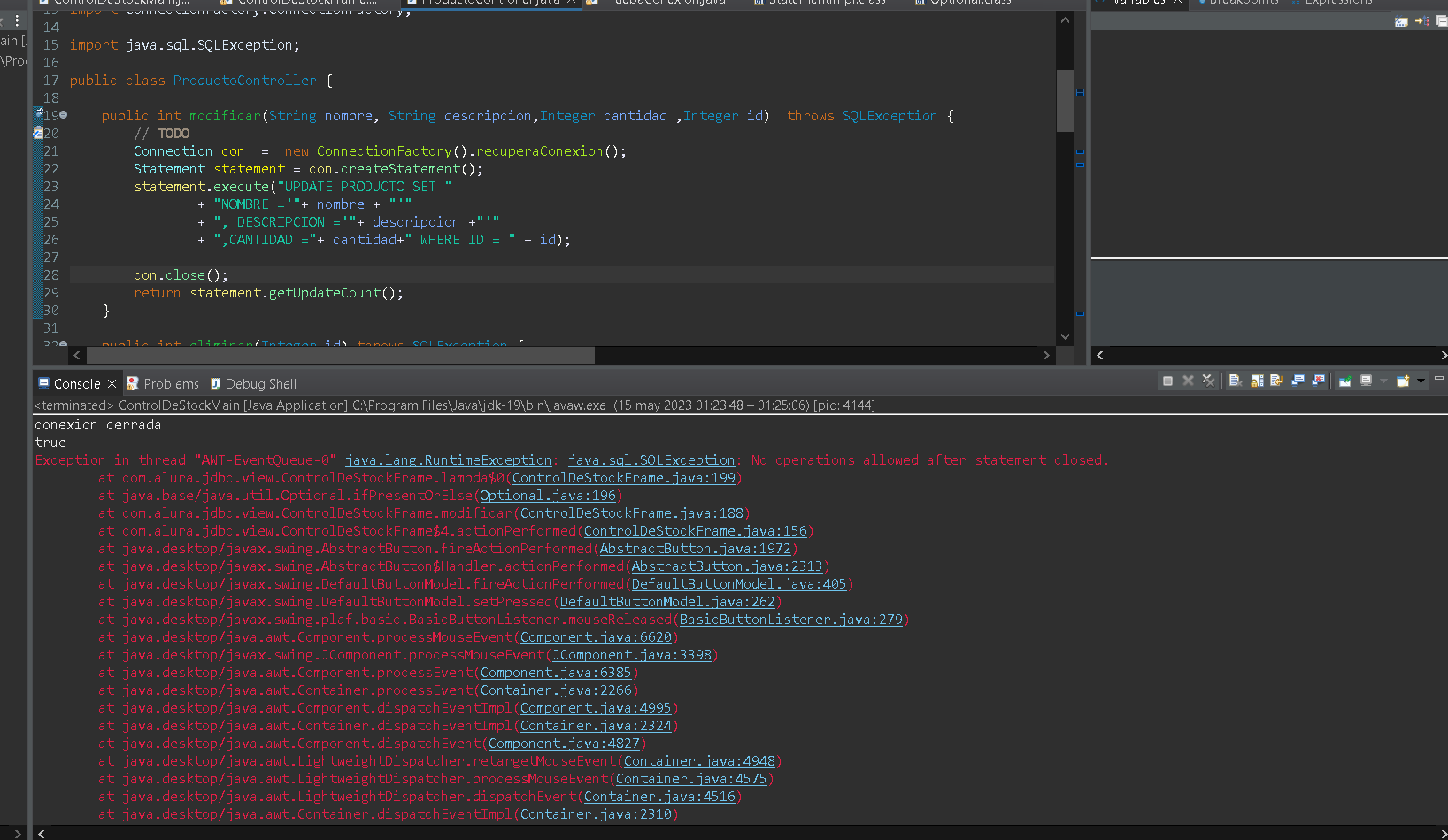
Task: Open ControlDeStockFrame.java:199 stack trace link
Action: coord(624,478)
